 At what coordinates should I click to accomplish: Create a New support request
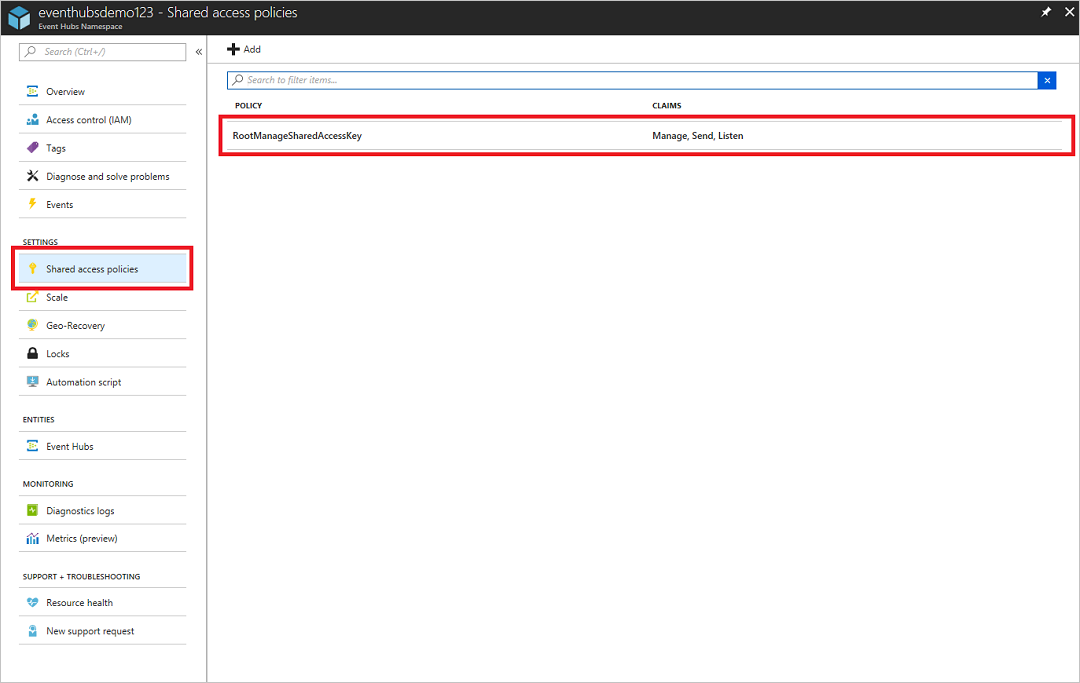[x=103, y=631]
